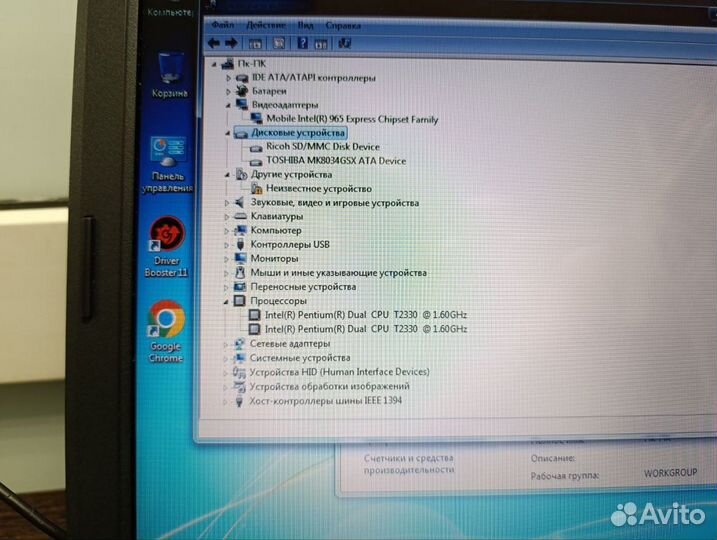Click the Переносные устройства icon
The height and width of the screenshot is (540, 717).
coord(240,287)
